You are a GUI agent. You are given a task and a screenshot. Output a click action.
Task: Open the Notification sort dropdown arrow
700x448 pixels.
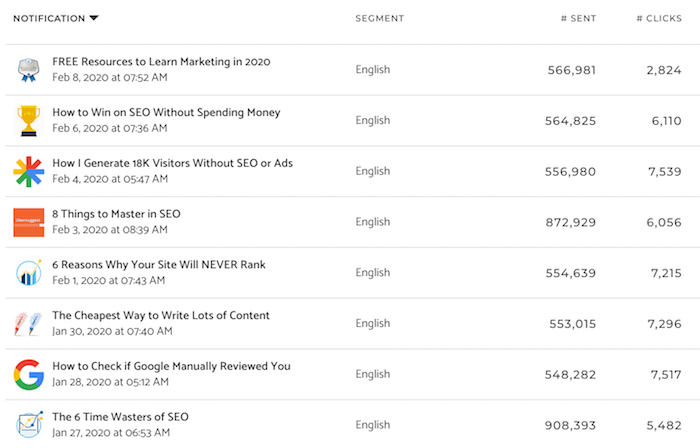pos(94,18)
